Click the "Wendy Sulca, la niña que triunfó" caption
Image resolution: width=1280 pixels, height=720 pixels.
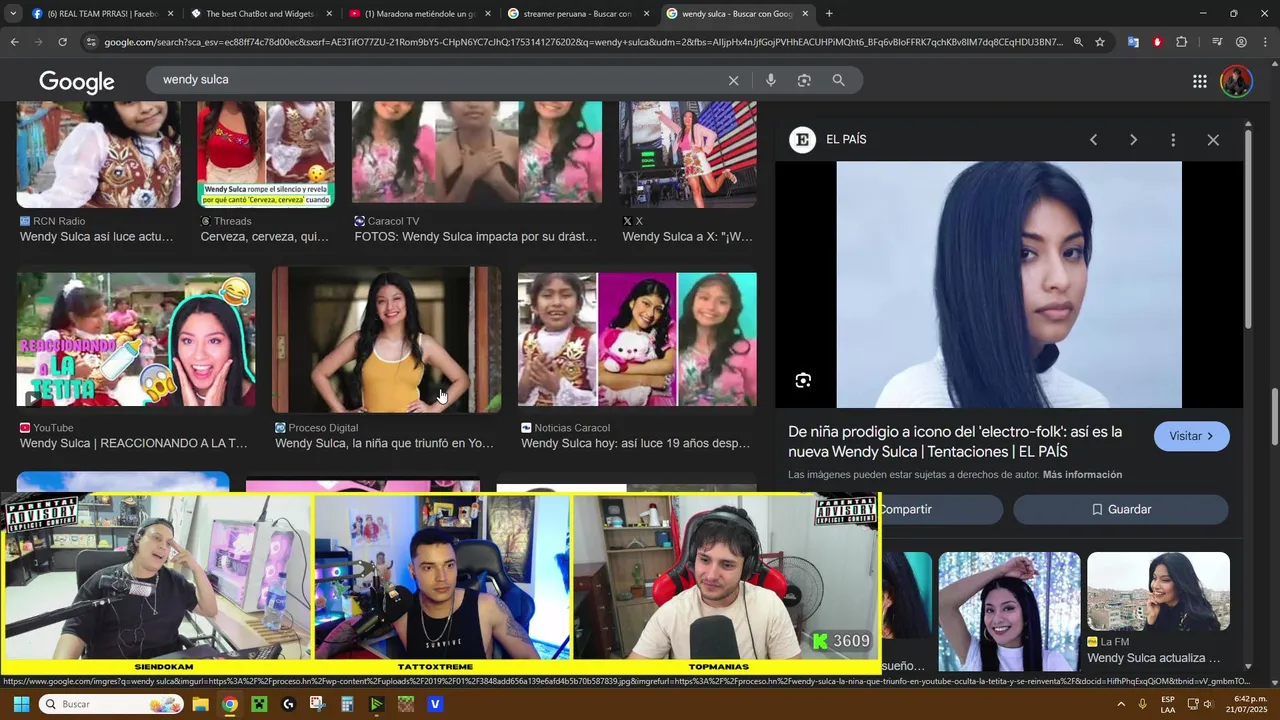coord(384,444)
